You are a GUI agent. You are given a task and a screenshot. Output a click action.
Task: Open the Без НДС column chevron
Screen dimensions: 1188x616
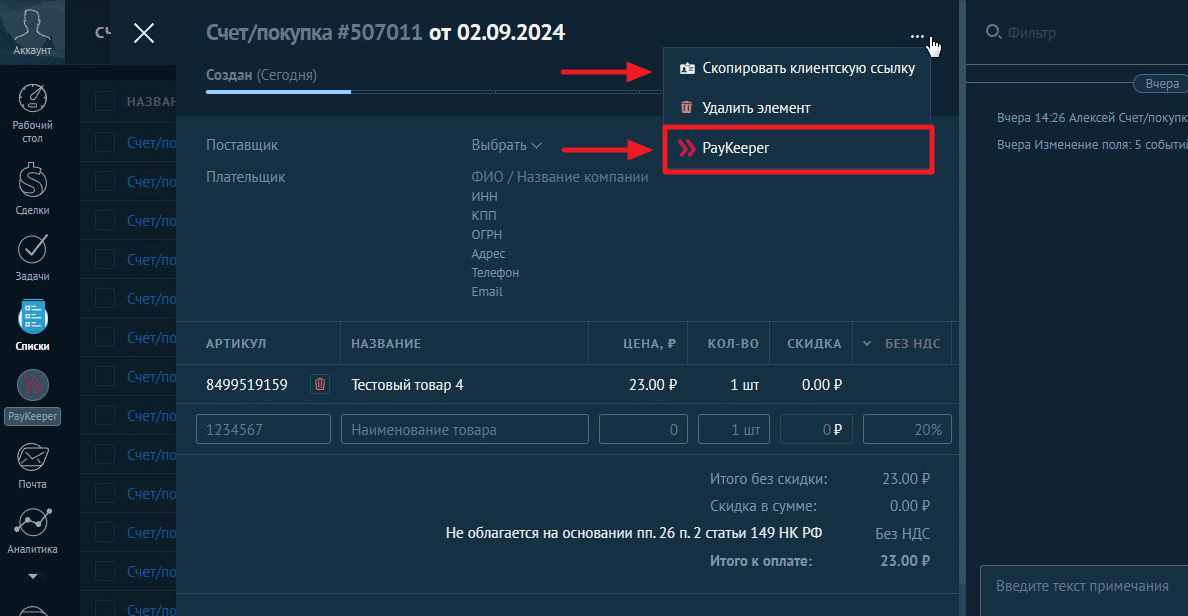tap(866, 343)
